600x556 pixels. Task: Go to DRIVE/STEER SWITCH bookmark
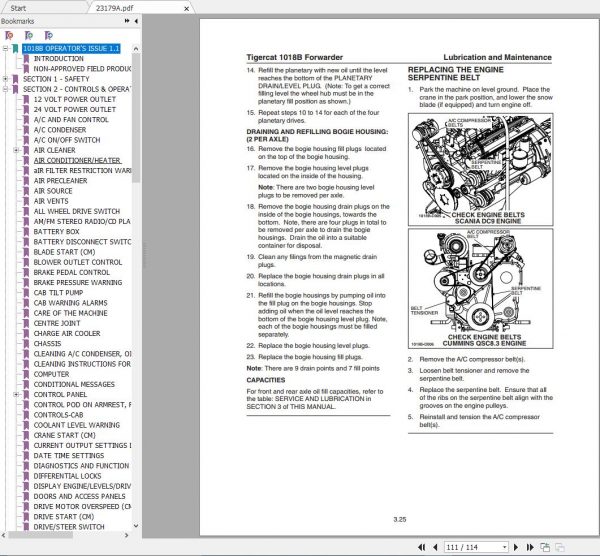[x=69, y=527]
